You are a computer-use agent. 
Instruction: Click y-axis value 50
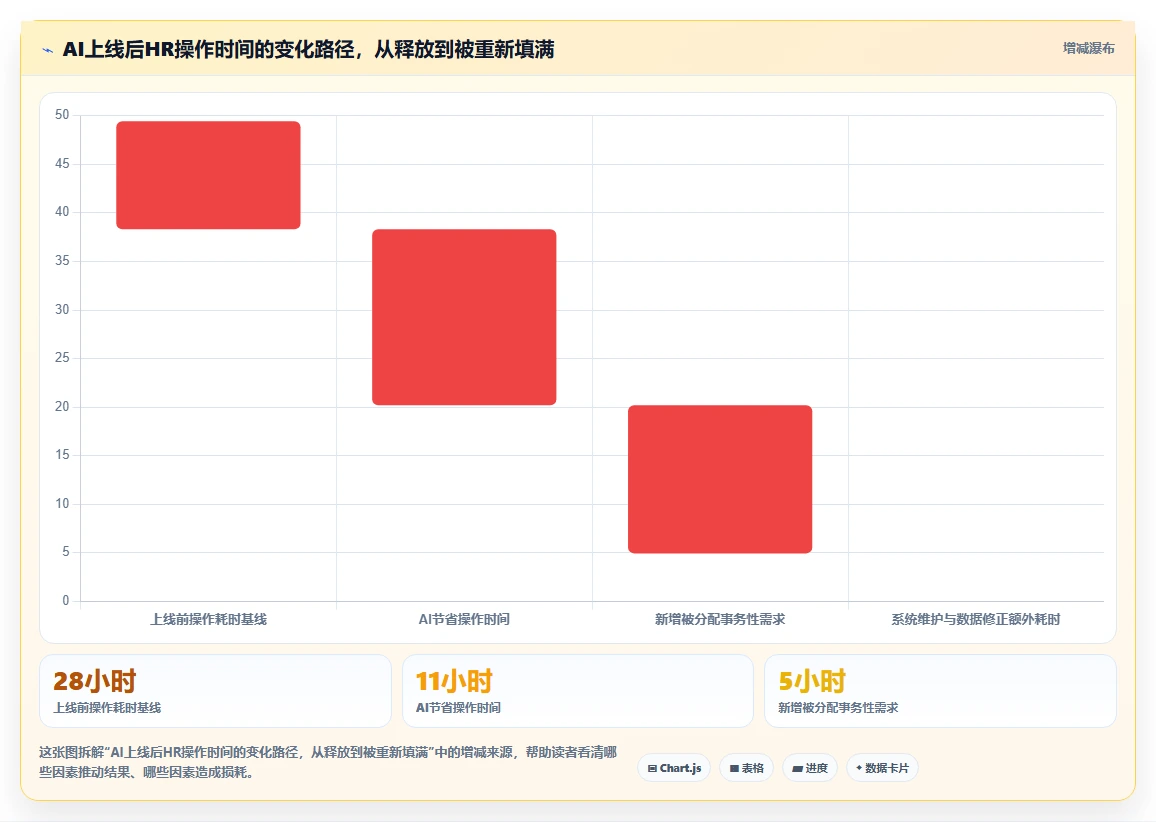click(x=62, y=114)
